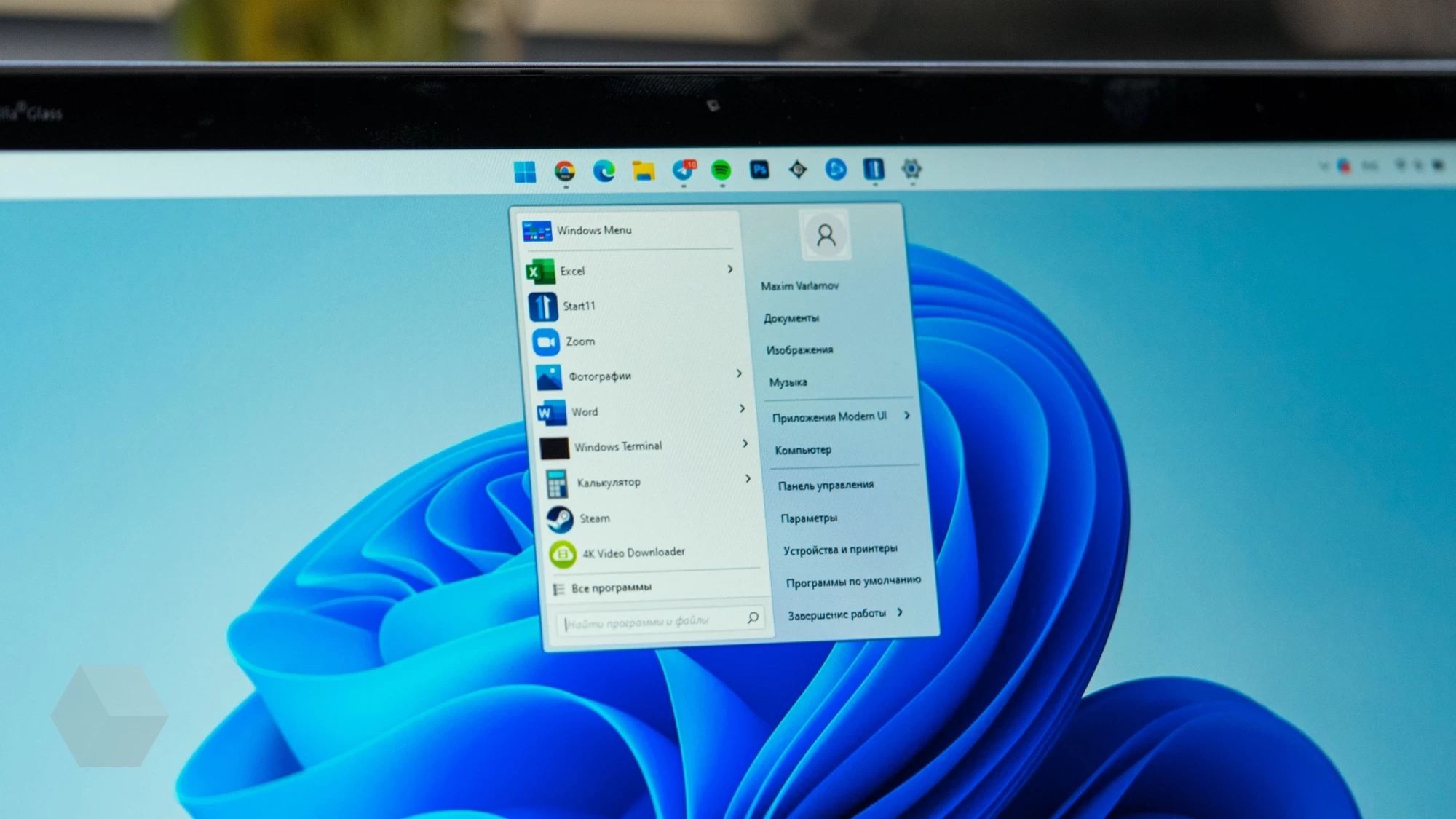1456x819 pixels.
Task: Launch Microsoft Edge from the taskbar
Action: click(x=604, y=171)
